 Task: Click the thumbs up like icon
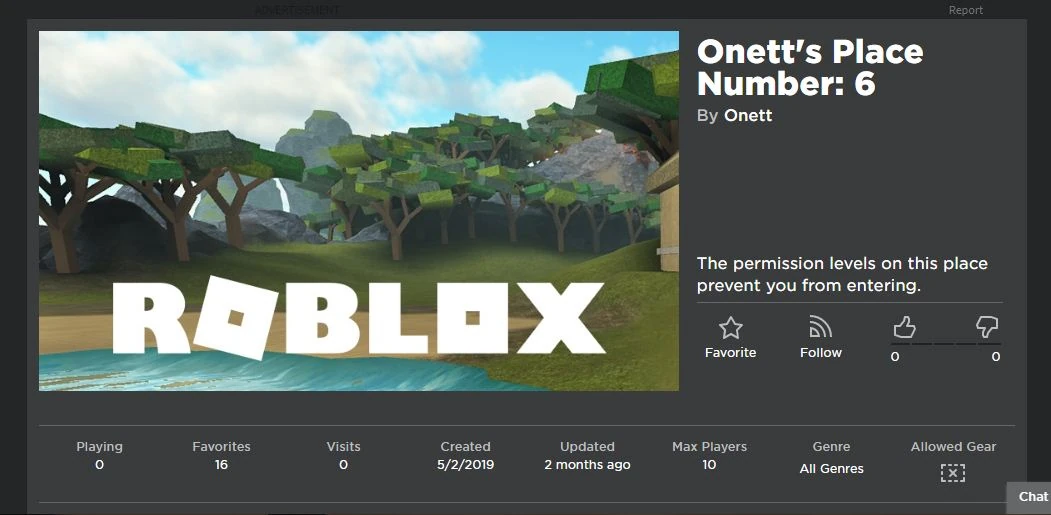[904, 327]
